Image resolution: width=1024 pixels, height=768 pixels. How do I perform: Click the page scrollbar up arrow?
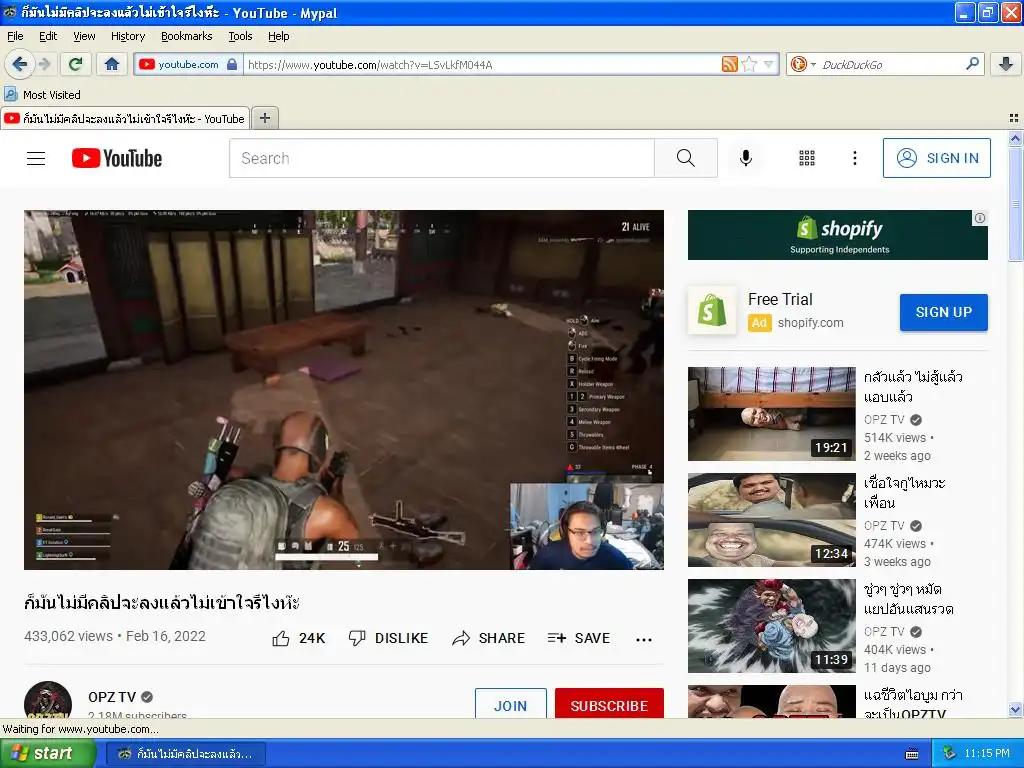1015,138
